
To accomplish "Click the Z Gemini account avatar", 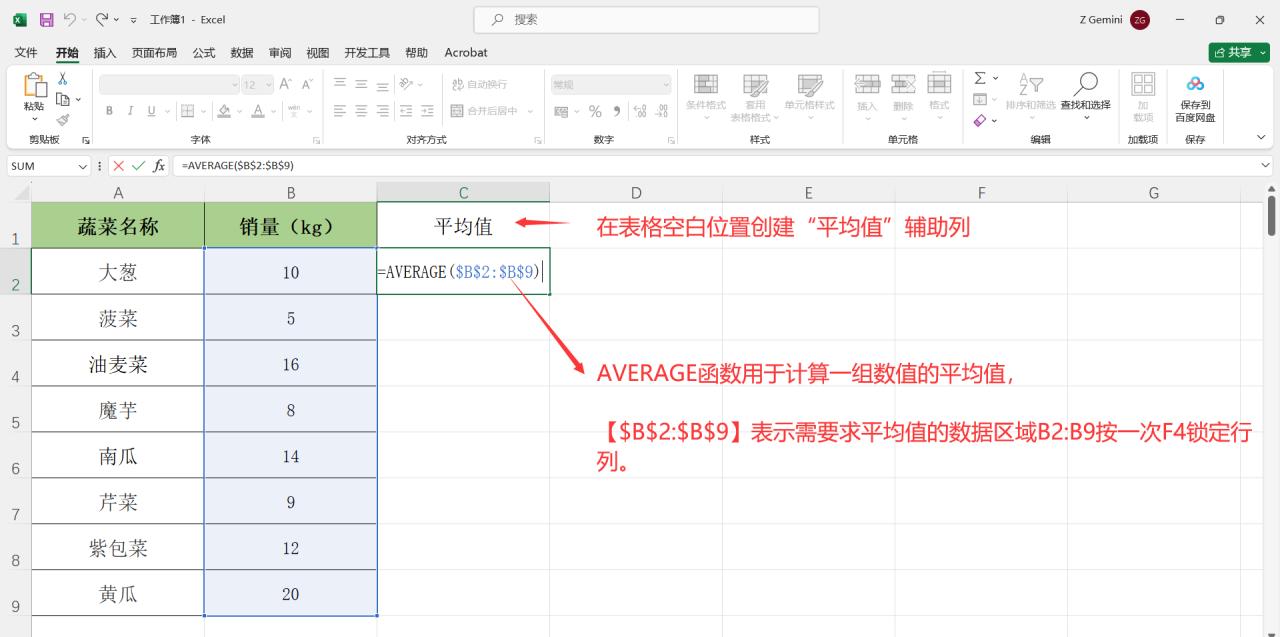I will point(1140,20).
